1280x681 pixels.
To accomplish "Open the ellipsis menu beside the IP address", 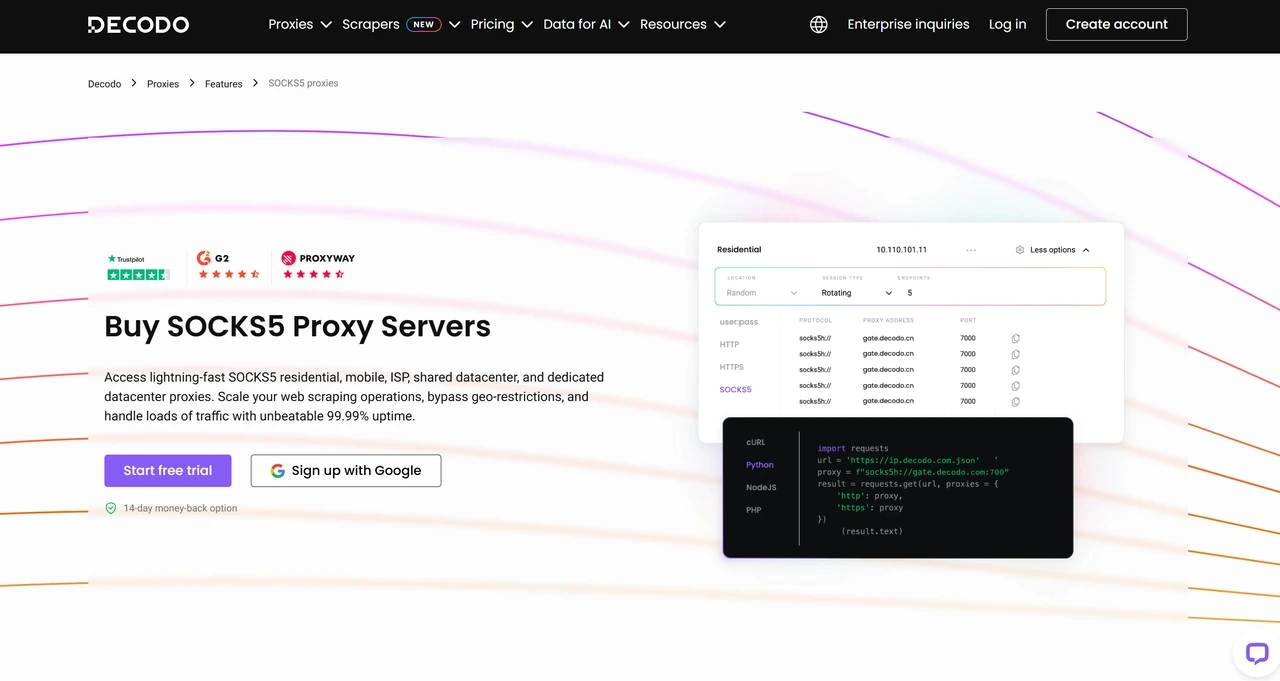I will coord(970,249).
